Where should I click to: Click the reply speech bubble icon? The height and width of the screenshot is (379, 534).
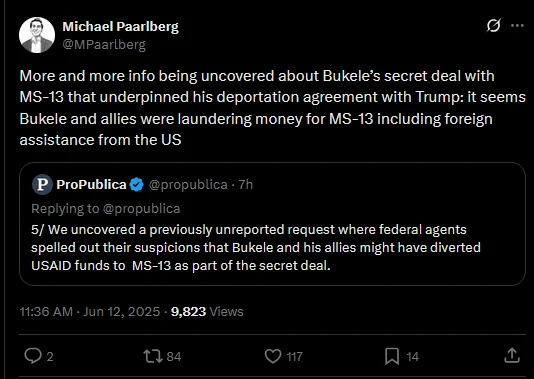pyautogui.click(x=33, y=356)
